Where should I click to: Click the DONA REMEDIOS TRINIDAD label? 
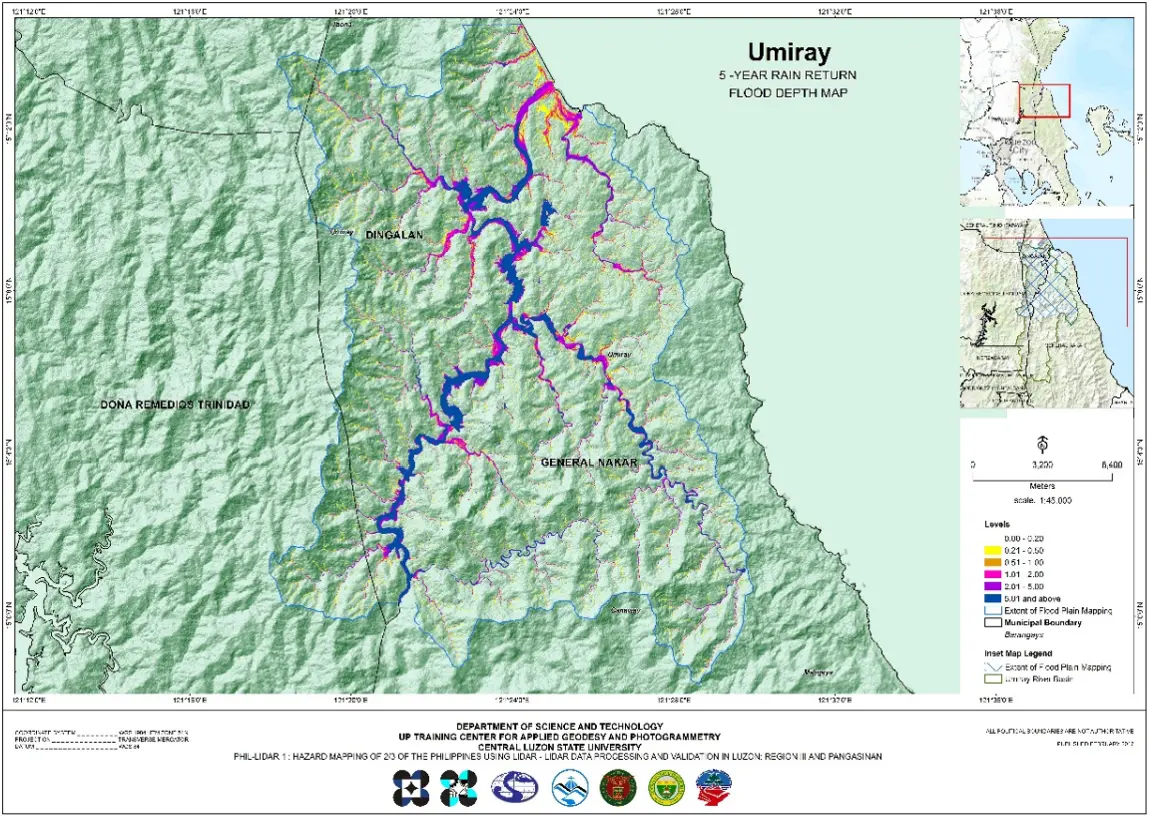[174, 405]
